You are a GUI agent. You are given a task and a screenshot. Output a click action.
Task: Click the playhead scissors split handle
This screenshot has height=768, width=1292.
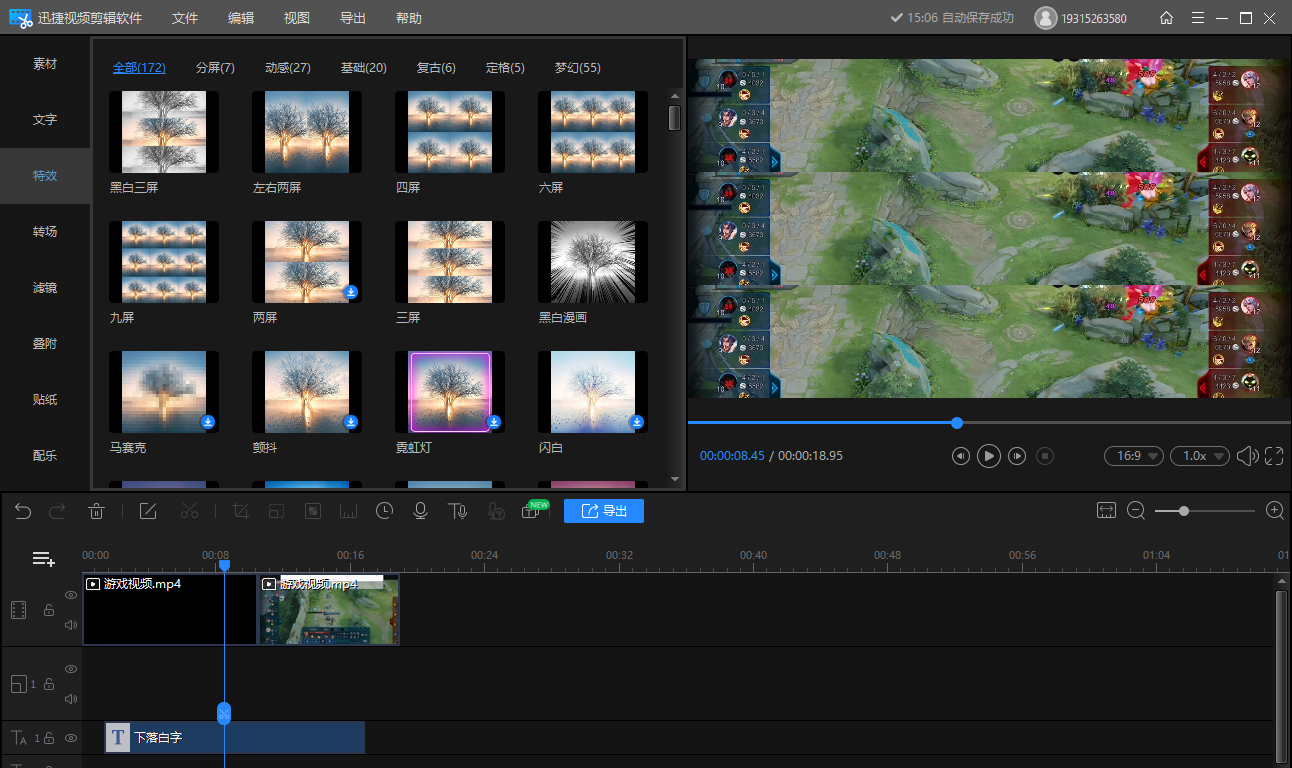pos(224,713)
